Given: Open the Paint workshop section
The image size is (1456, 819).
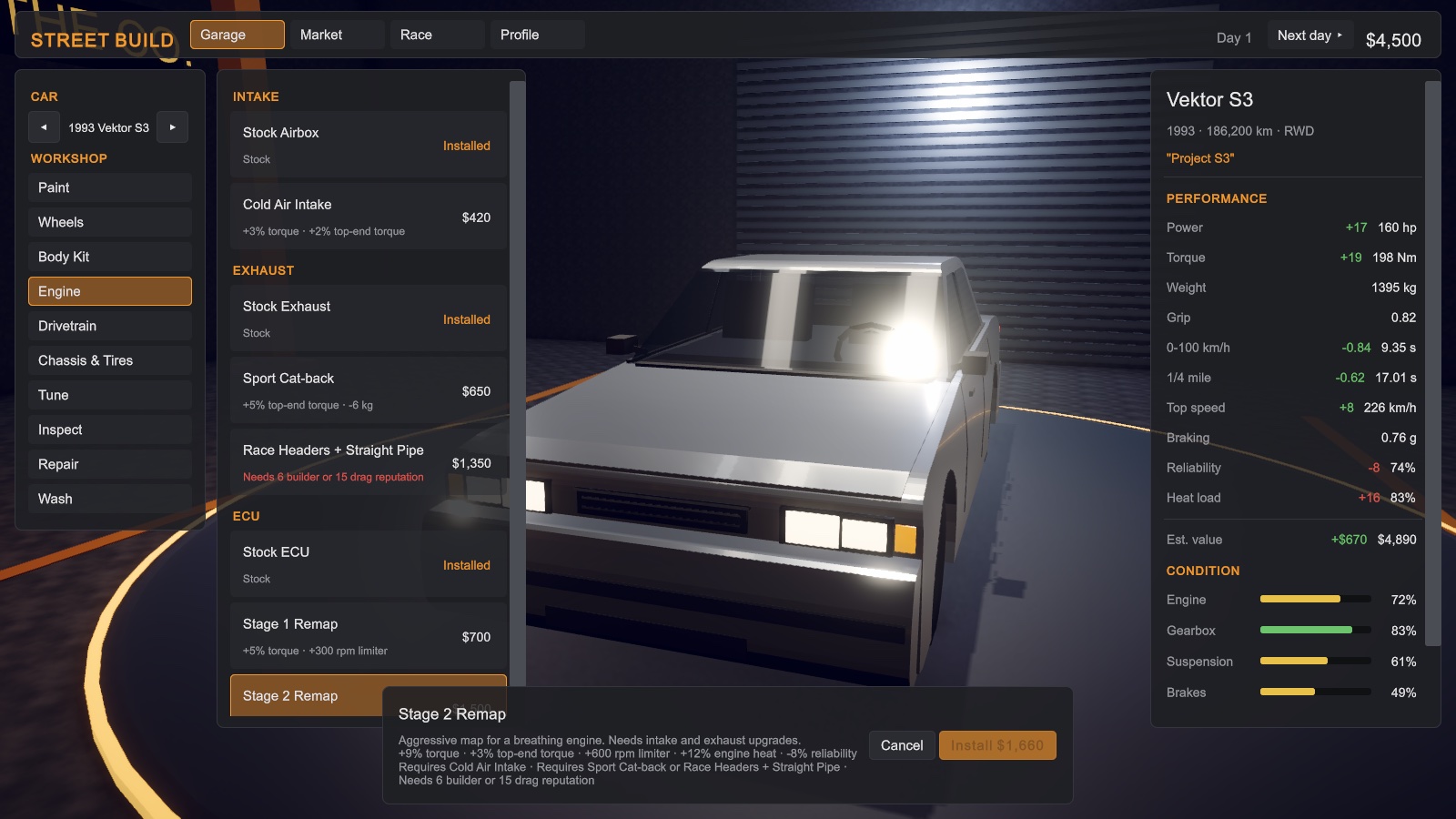Looking at the screenshot, I should 110,187.
